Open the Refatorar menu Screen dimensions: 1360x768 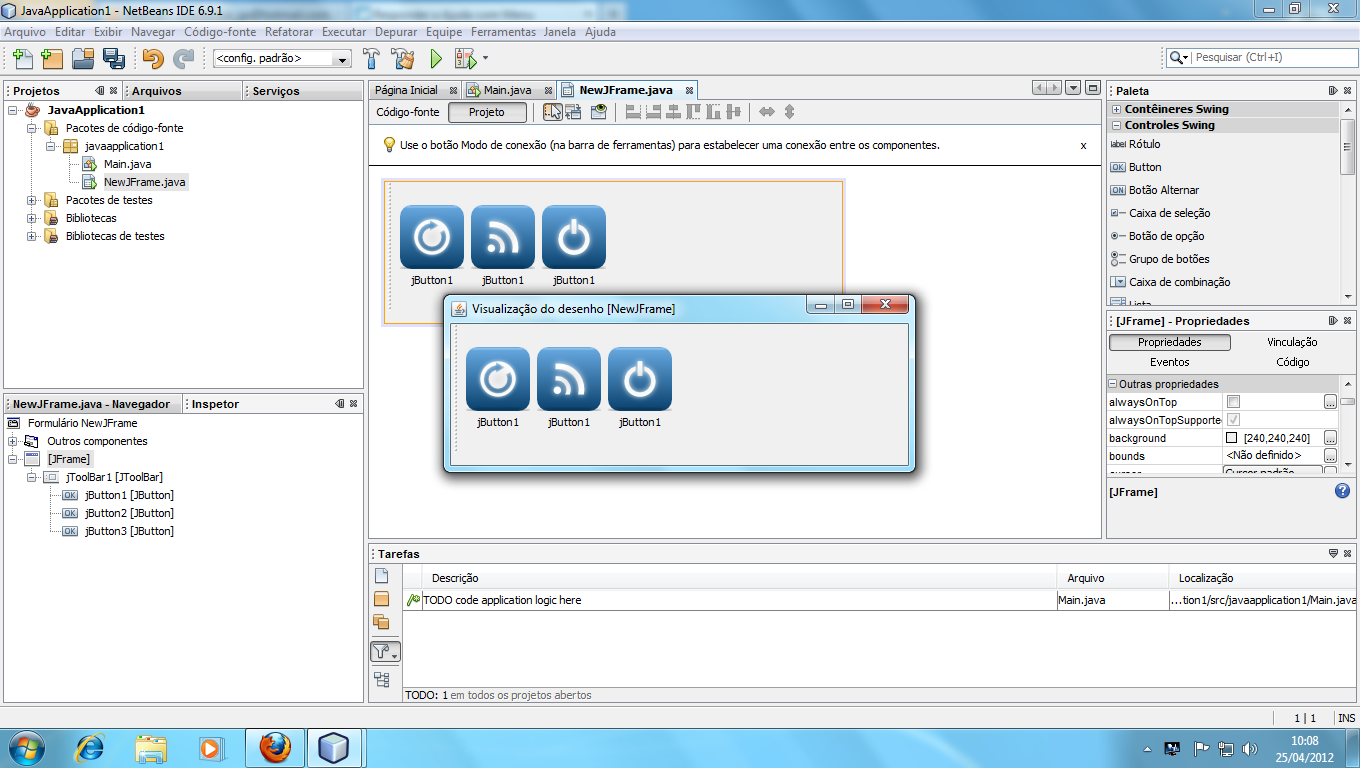[289, 32]
